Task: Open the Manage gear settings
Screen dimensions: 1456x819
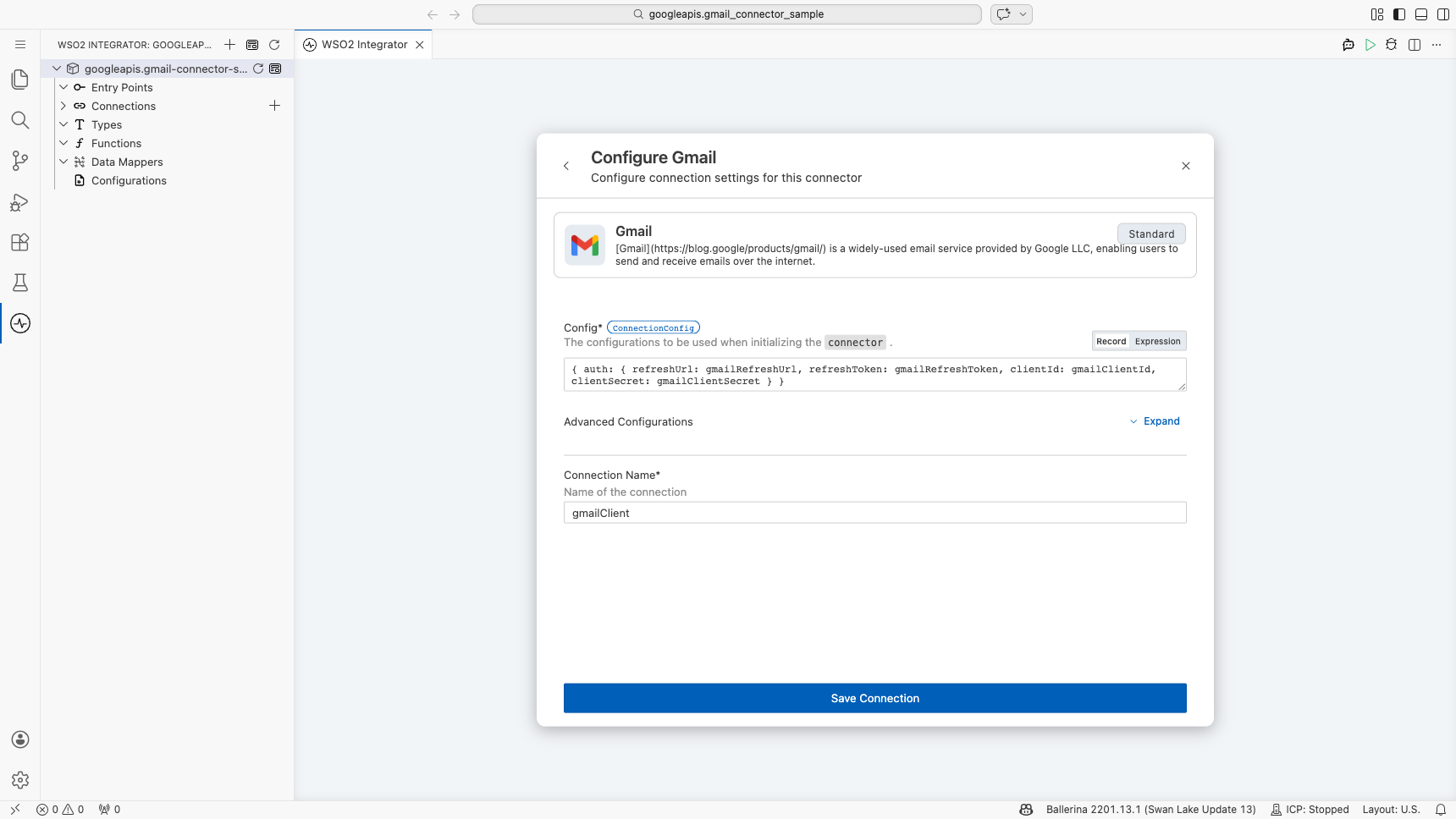Action: click(20, 780)
